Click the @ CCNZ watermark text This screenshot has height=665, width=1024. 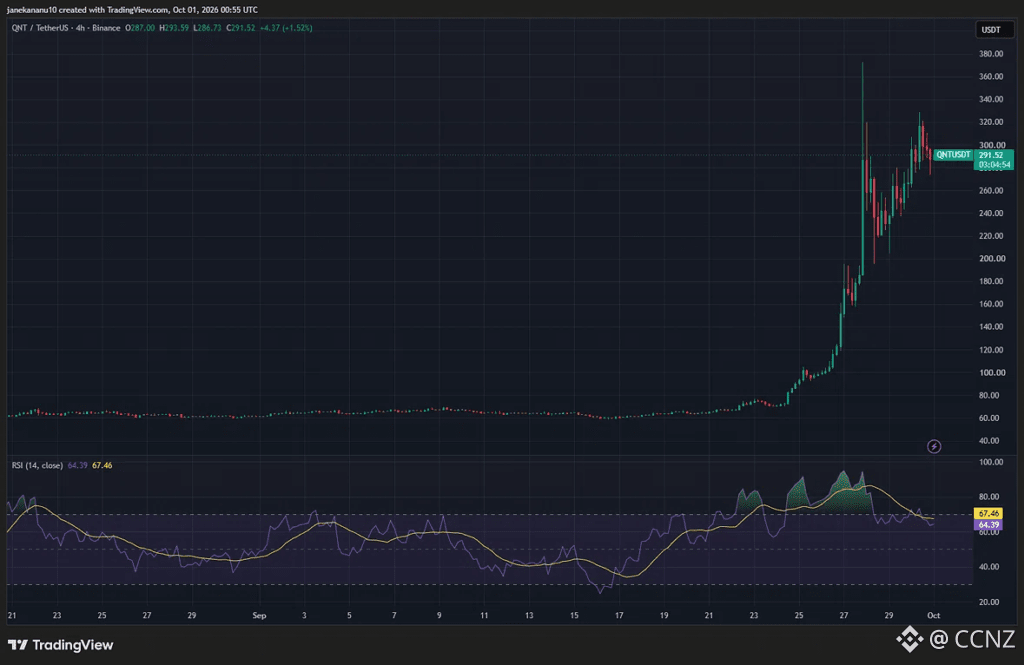pyautogui.click(x=972, y=639)
